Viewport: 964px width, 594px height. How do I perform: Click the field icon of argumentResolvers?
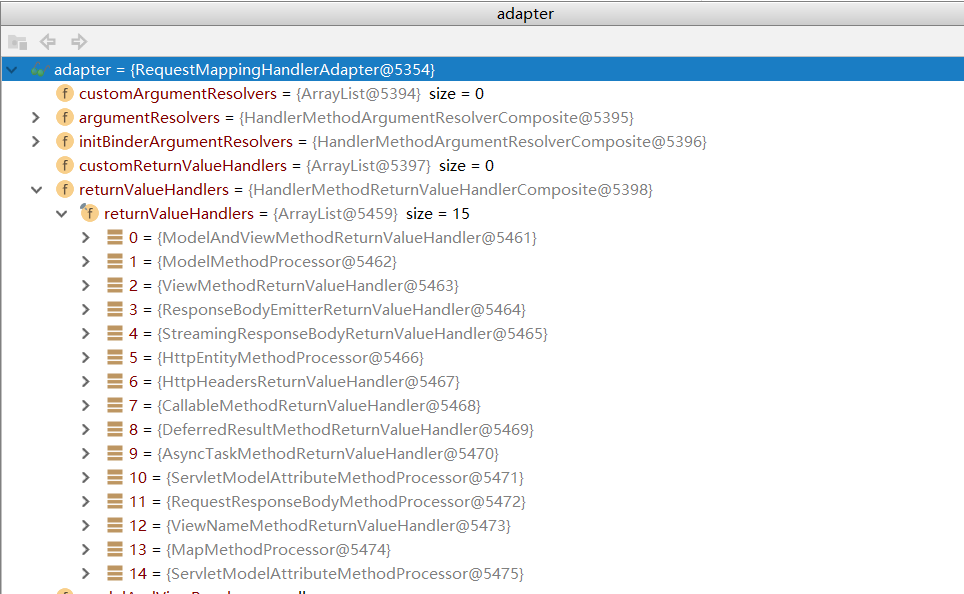tap(65, 117)
